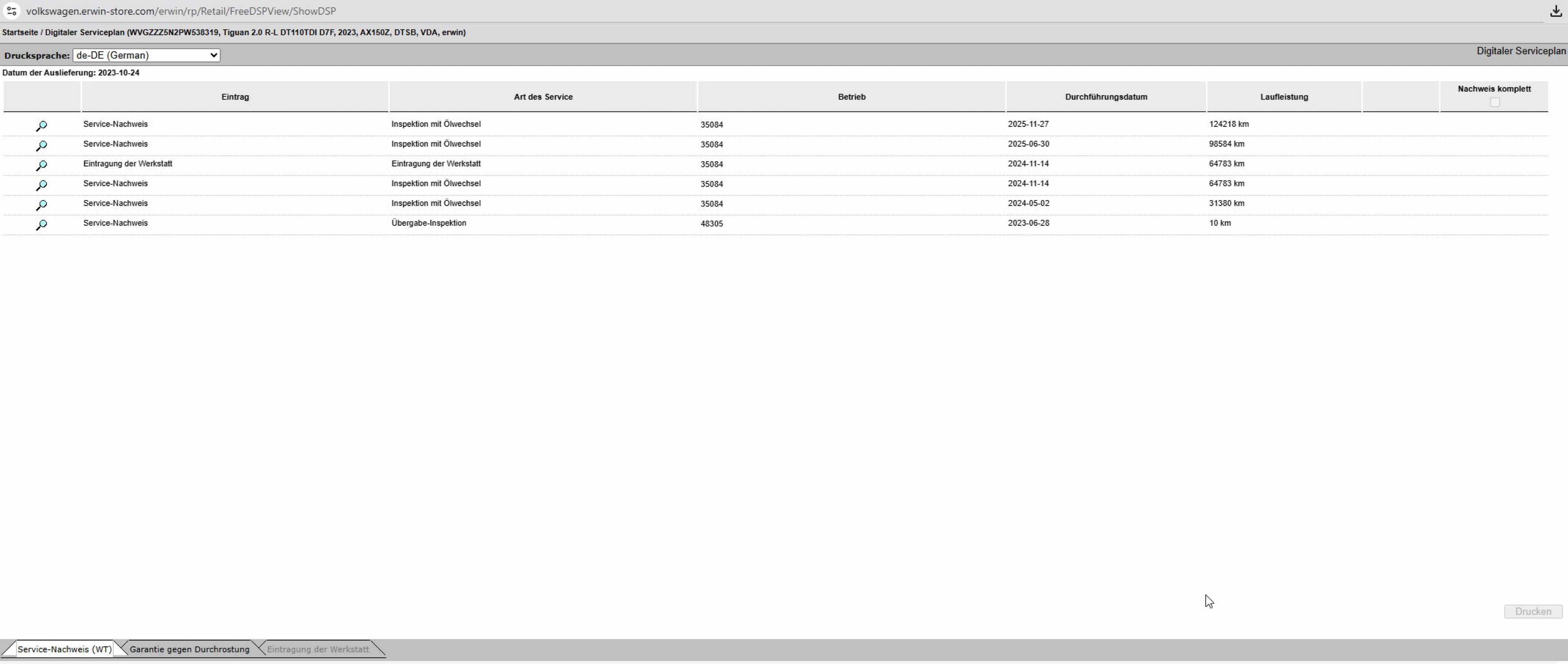Viewport: 1568px width, 664px height.
Task: Click the mileage value 31380 km
Action: coord(1227,203)
